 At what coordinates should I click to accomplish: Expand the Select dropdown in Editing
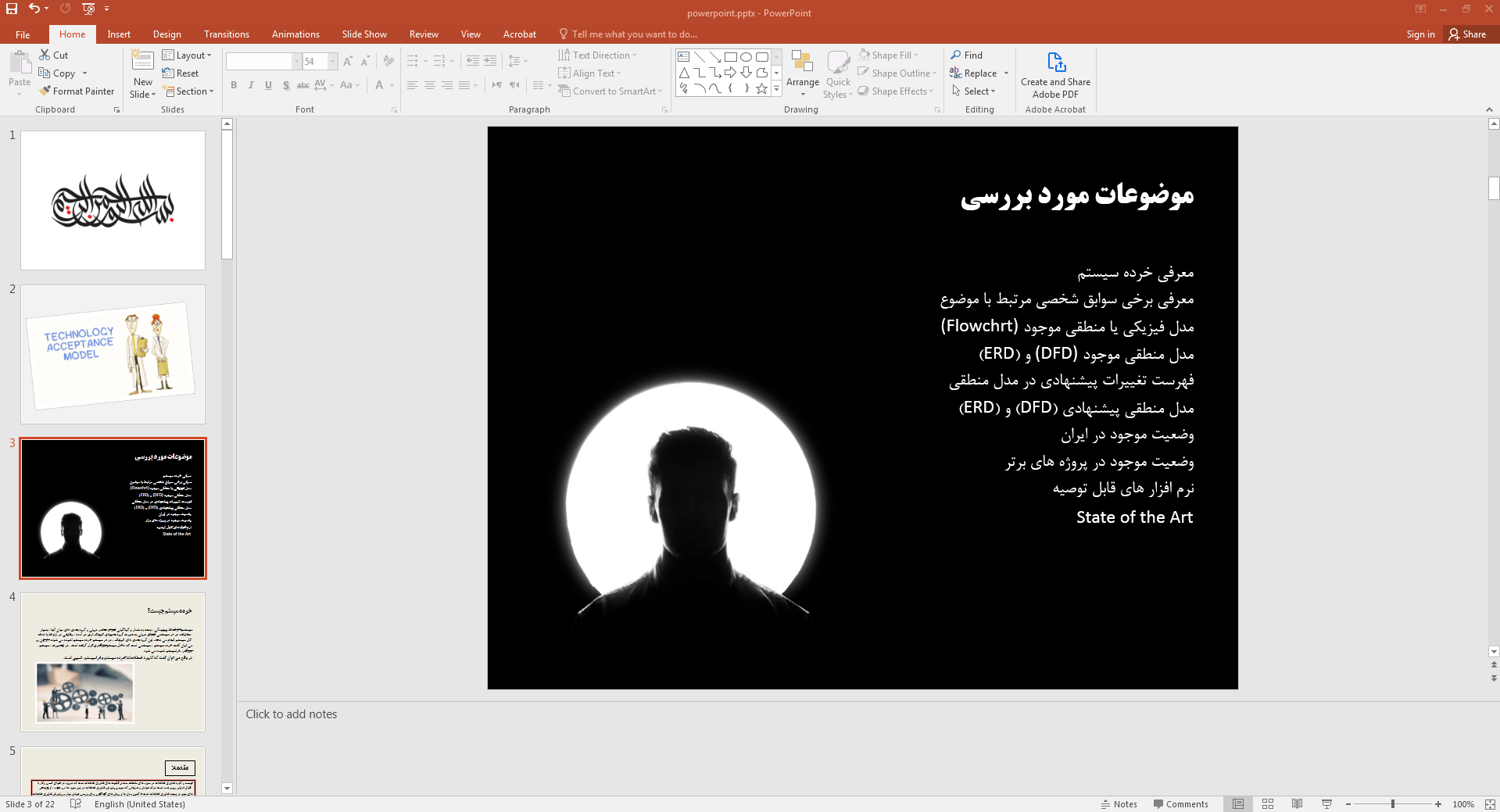point(974,91)
